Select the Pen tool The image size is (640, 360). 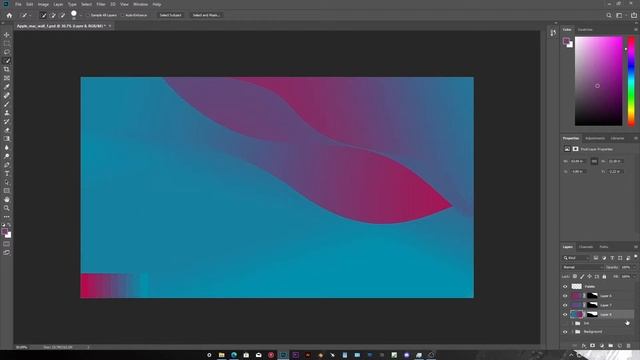[x=7, y=165]
